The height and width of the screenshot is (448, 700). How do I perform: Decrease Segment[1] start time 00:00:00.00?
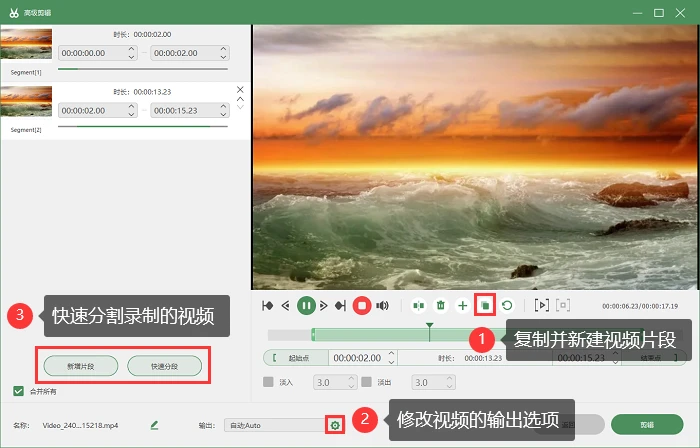pyautogui.click(x=131, y=57)
